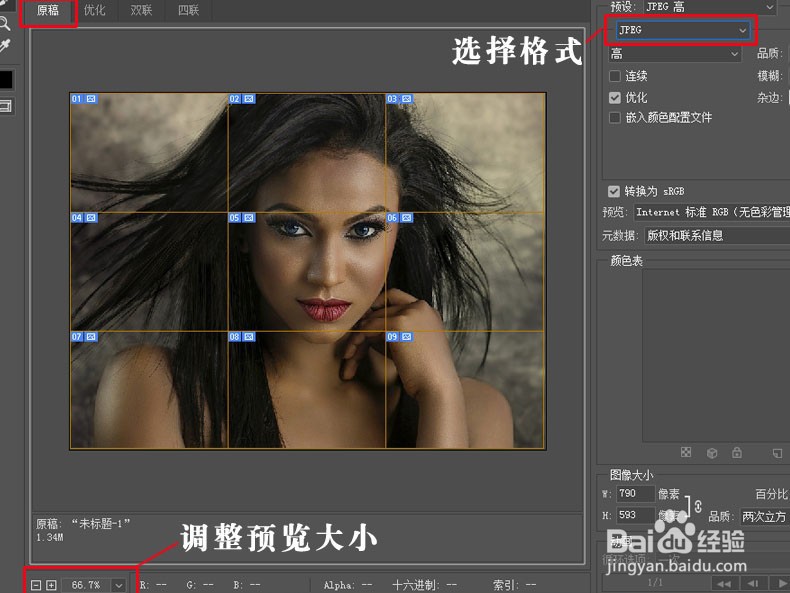The width and height of the screenshot is (790, 593).
Task: Switch to the 四联 tab
Action: pyautogui.click(x=188, y=10)
